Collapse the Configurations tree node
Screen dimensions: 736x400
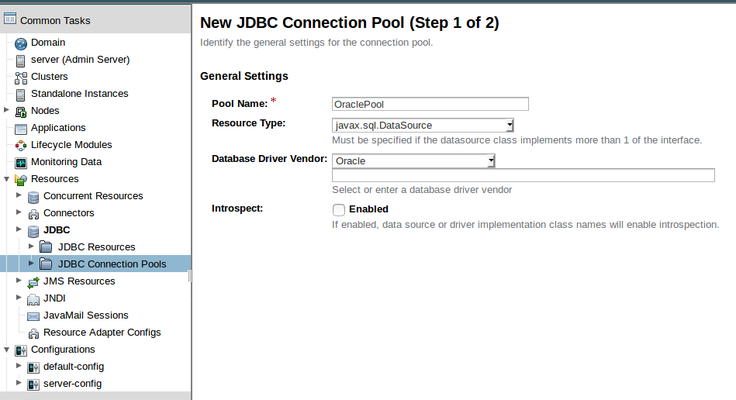(x=7, y=349)
